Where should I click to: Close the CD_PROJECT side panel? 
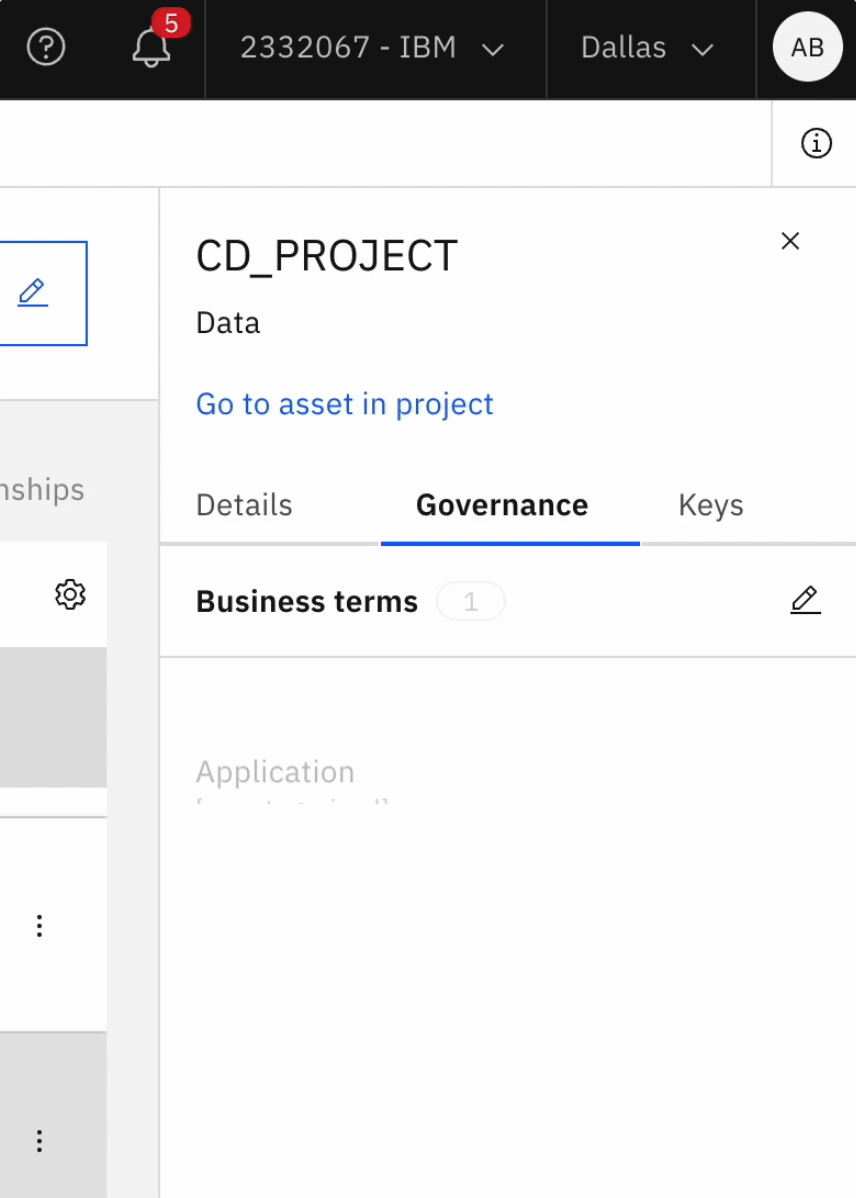790,241
